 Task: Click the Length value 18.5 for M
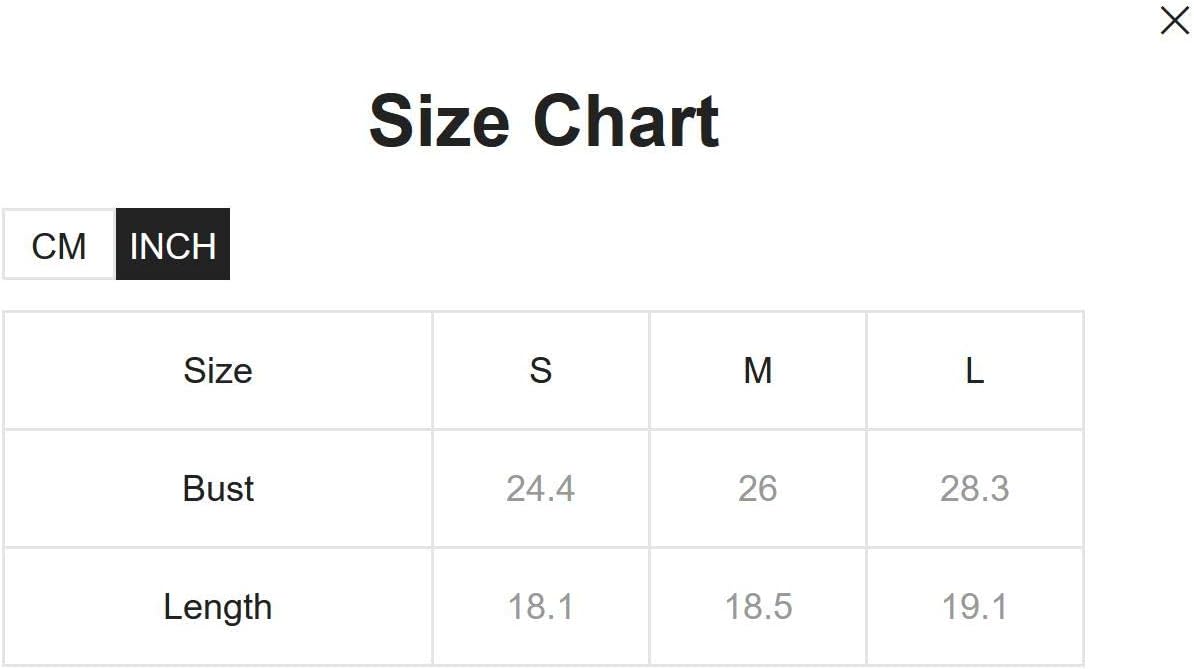click(x=757, y=607)
